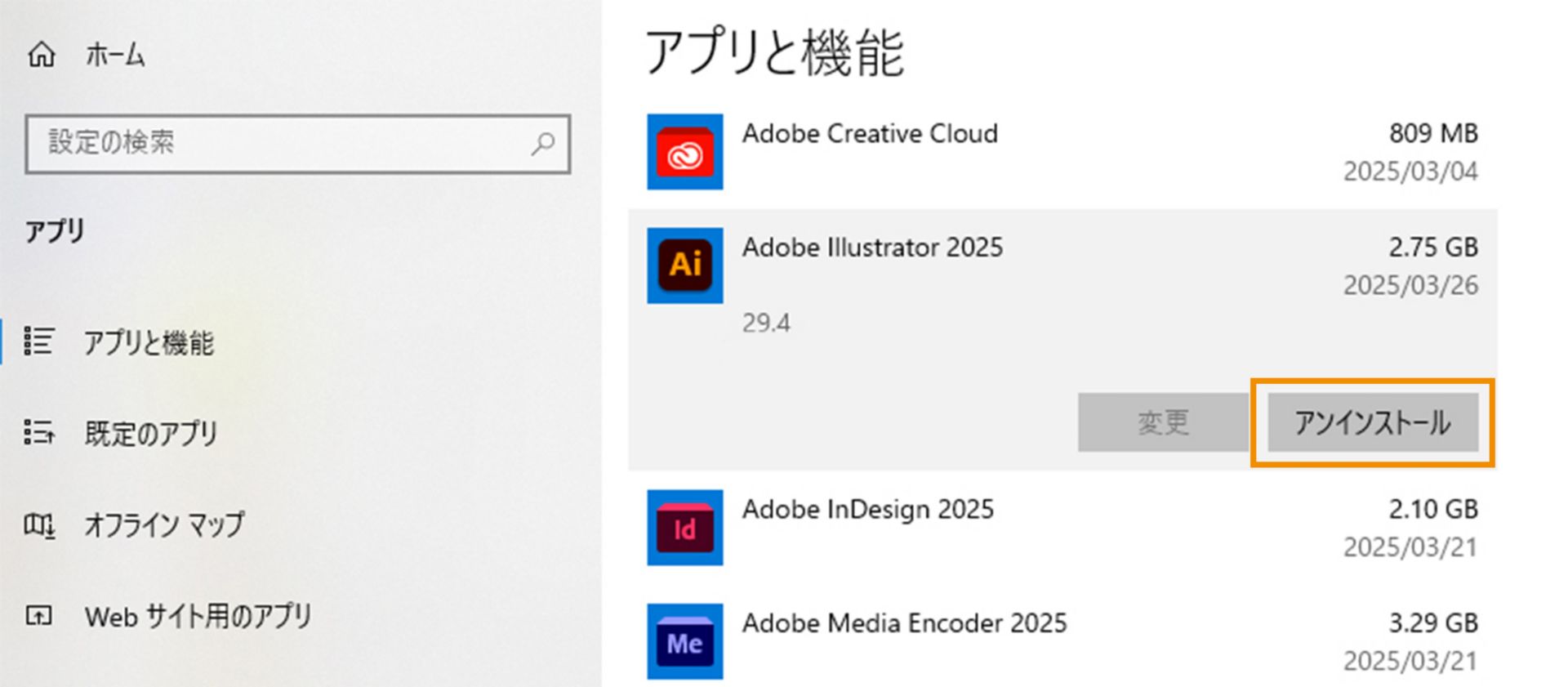Click the 2025/03/04 install date
This screenshot has width=1568, height=687.
pyautogui.click(x=1410, y=172)
